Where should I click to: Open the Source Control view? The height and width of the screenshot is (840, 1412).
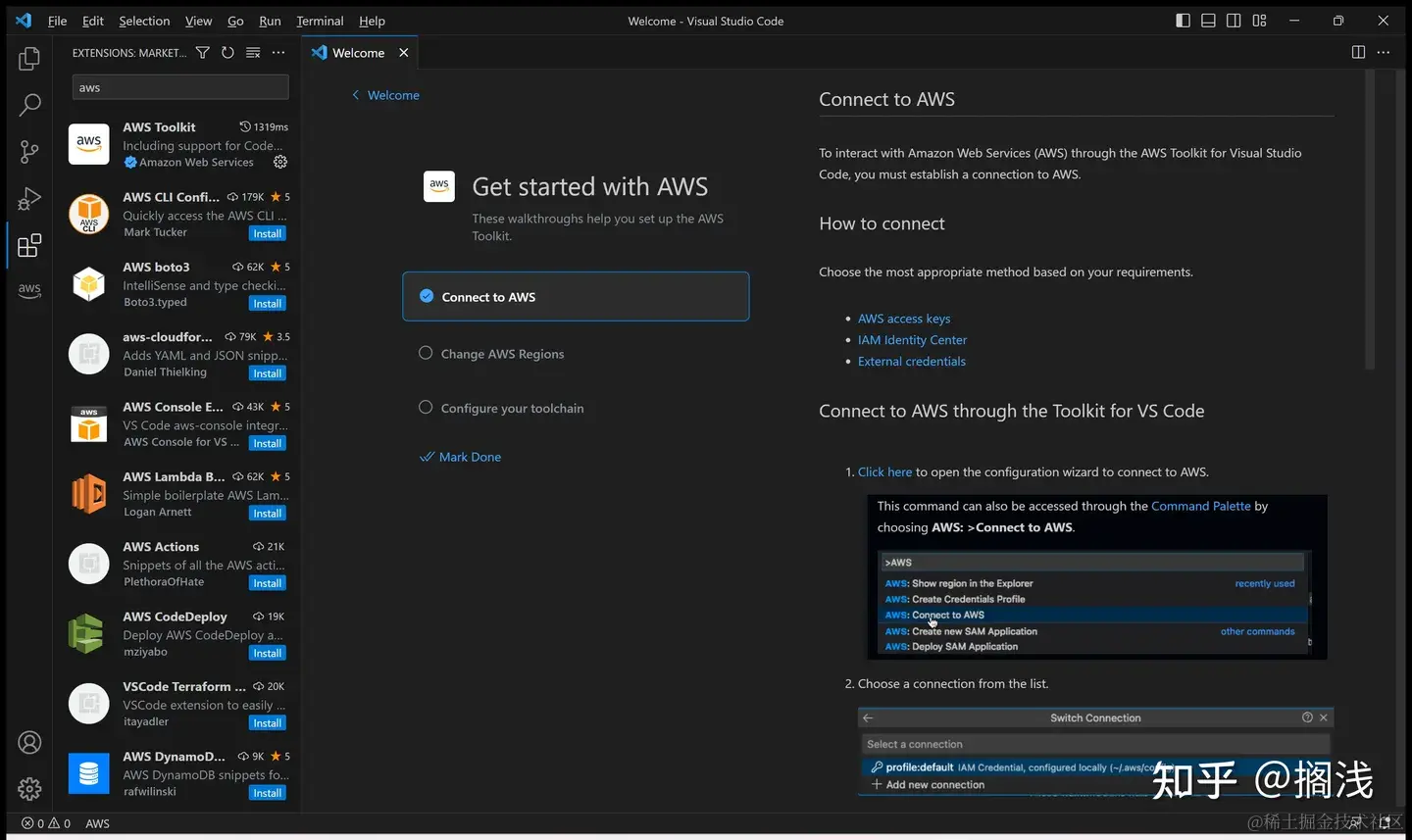29,151
